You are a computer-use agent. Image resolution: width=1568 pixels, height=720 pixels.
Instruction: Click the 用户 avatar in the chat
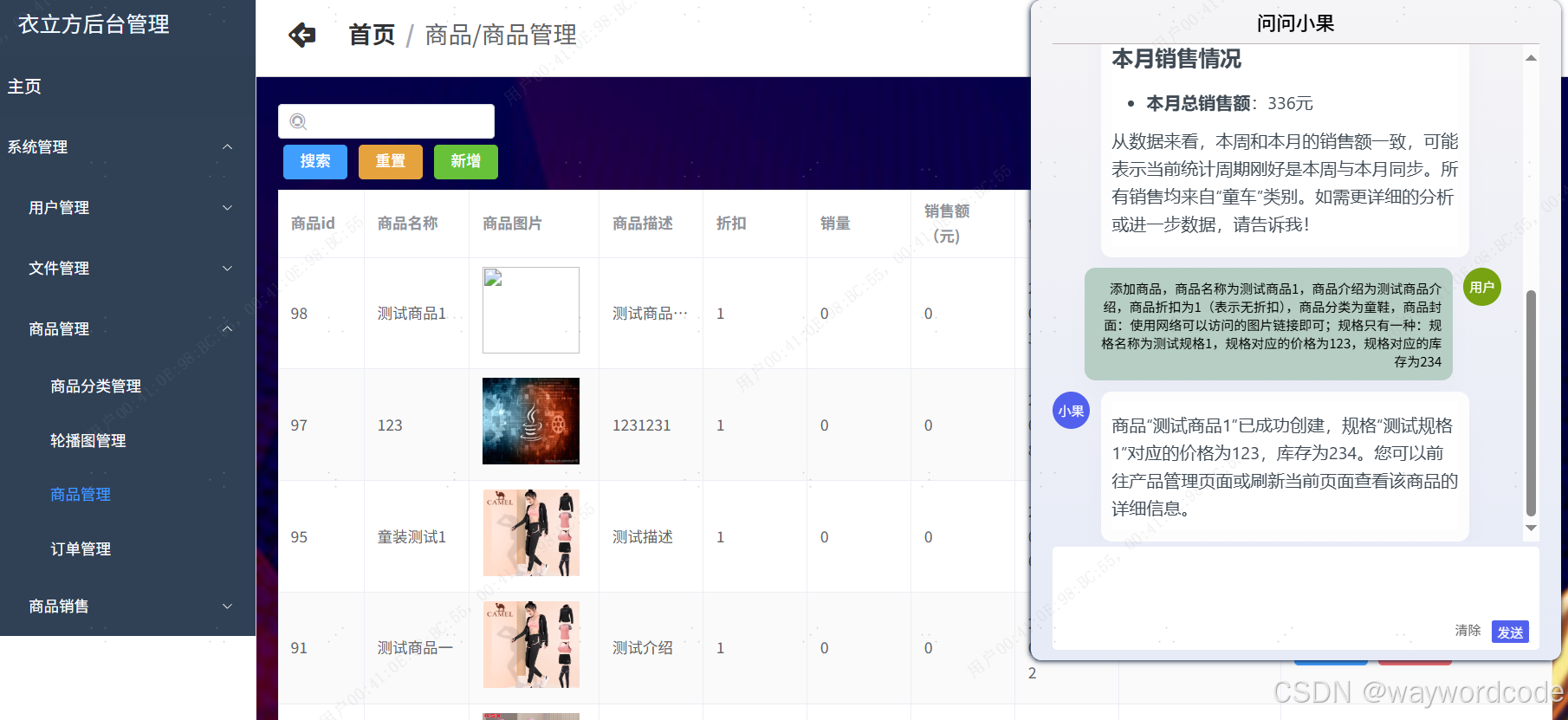click(1481, 287)
